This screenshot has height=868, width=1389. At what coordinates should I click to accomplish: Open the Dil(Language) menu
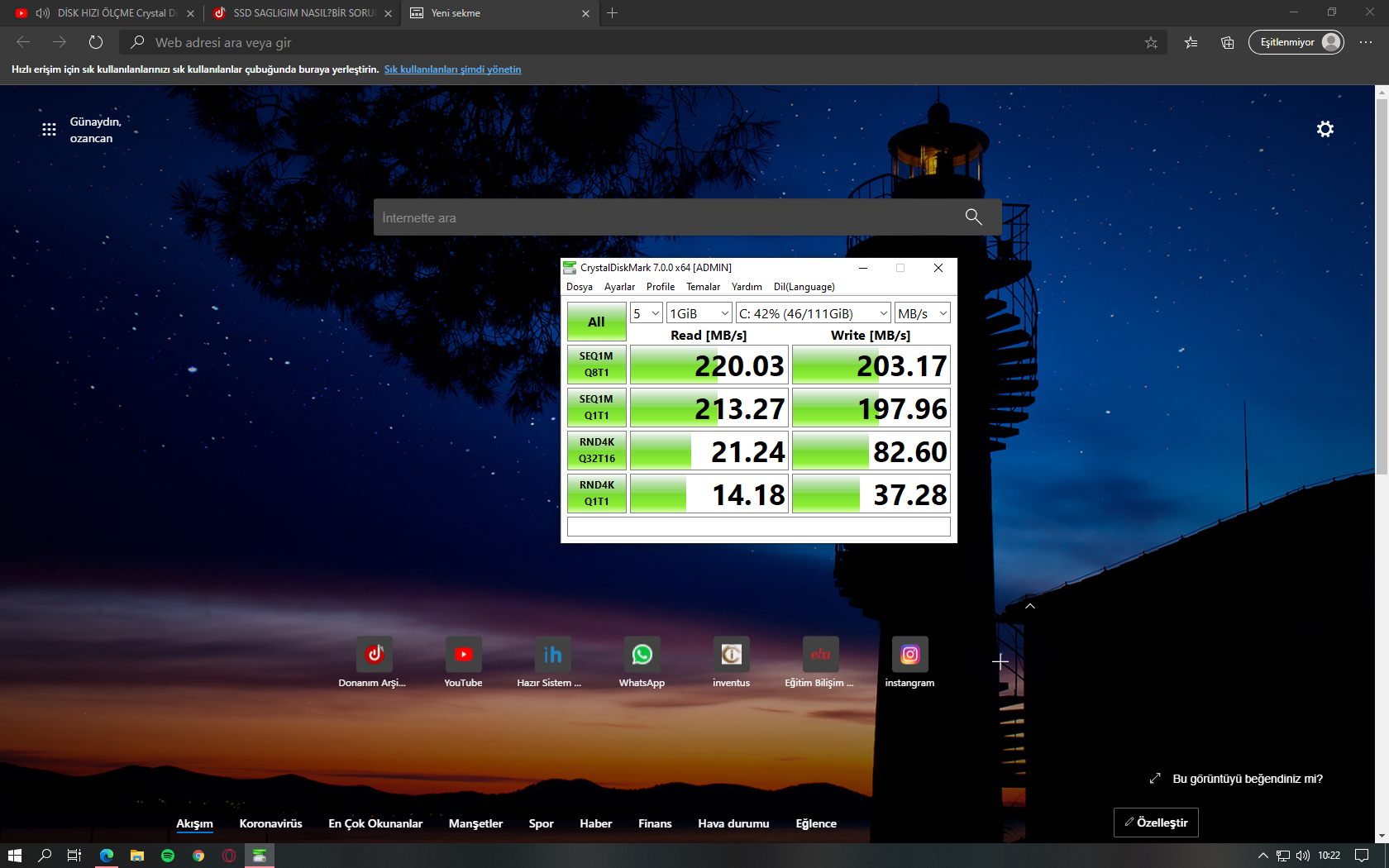point(804,287)
